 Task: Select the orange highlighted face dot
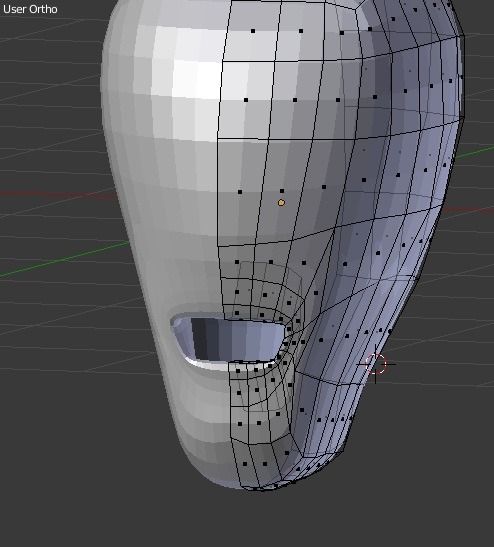tap(281, 203)
